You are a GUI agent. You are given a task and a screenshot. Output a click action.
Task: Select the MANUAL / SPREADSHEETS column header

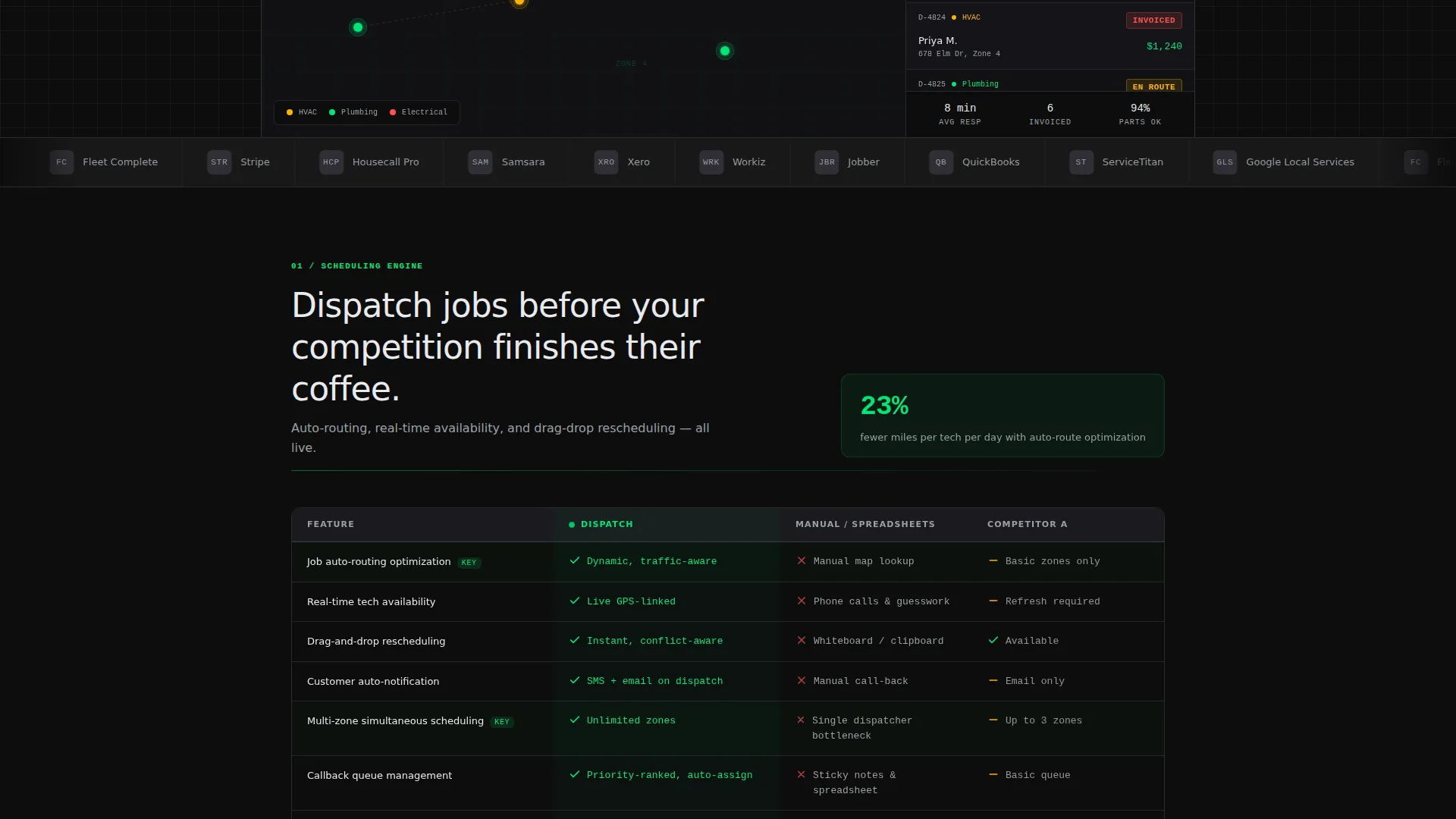[865, 524]
